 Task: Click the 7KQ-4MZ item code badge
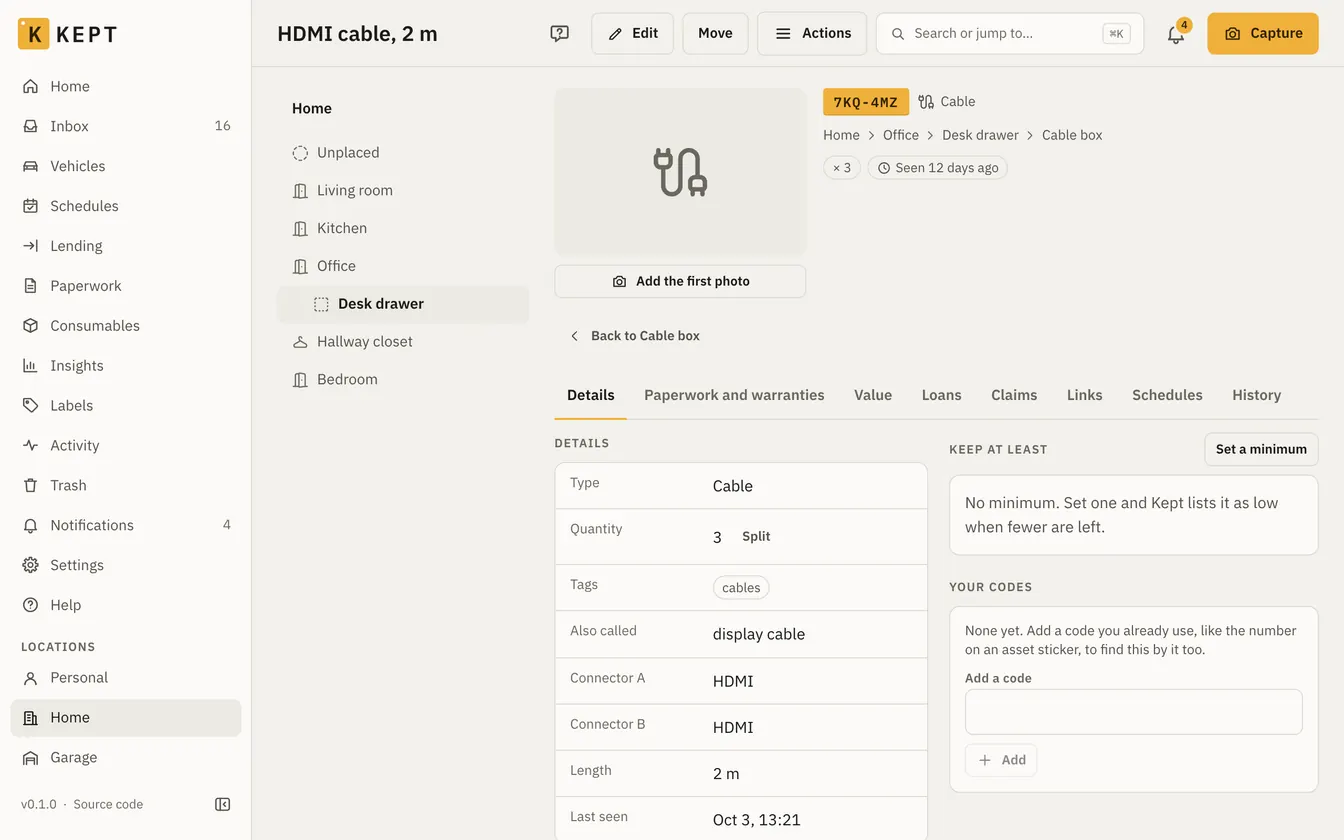[x=866, y=102]
